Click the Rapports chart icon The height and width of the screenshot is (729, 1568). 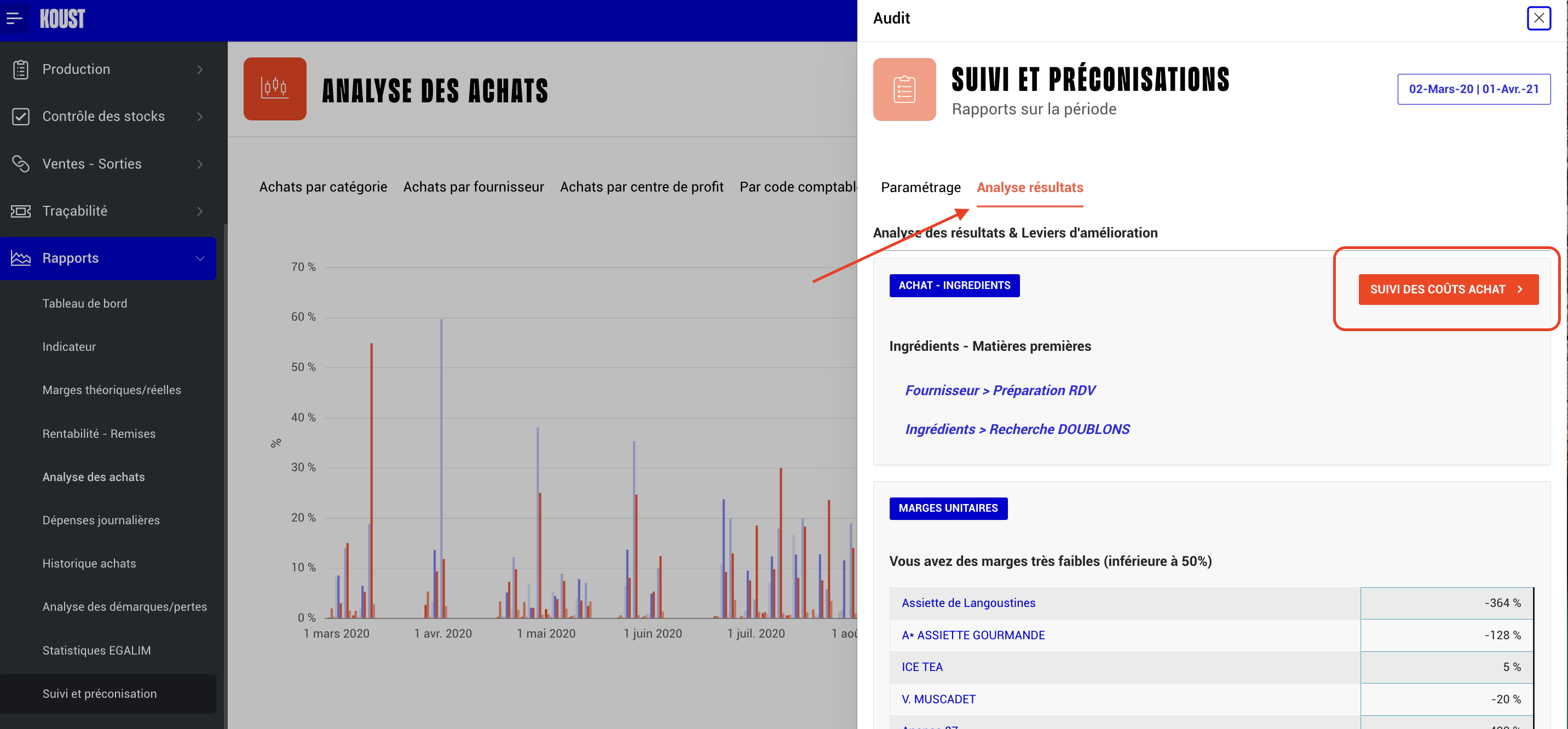point(21,258)
